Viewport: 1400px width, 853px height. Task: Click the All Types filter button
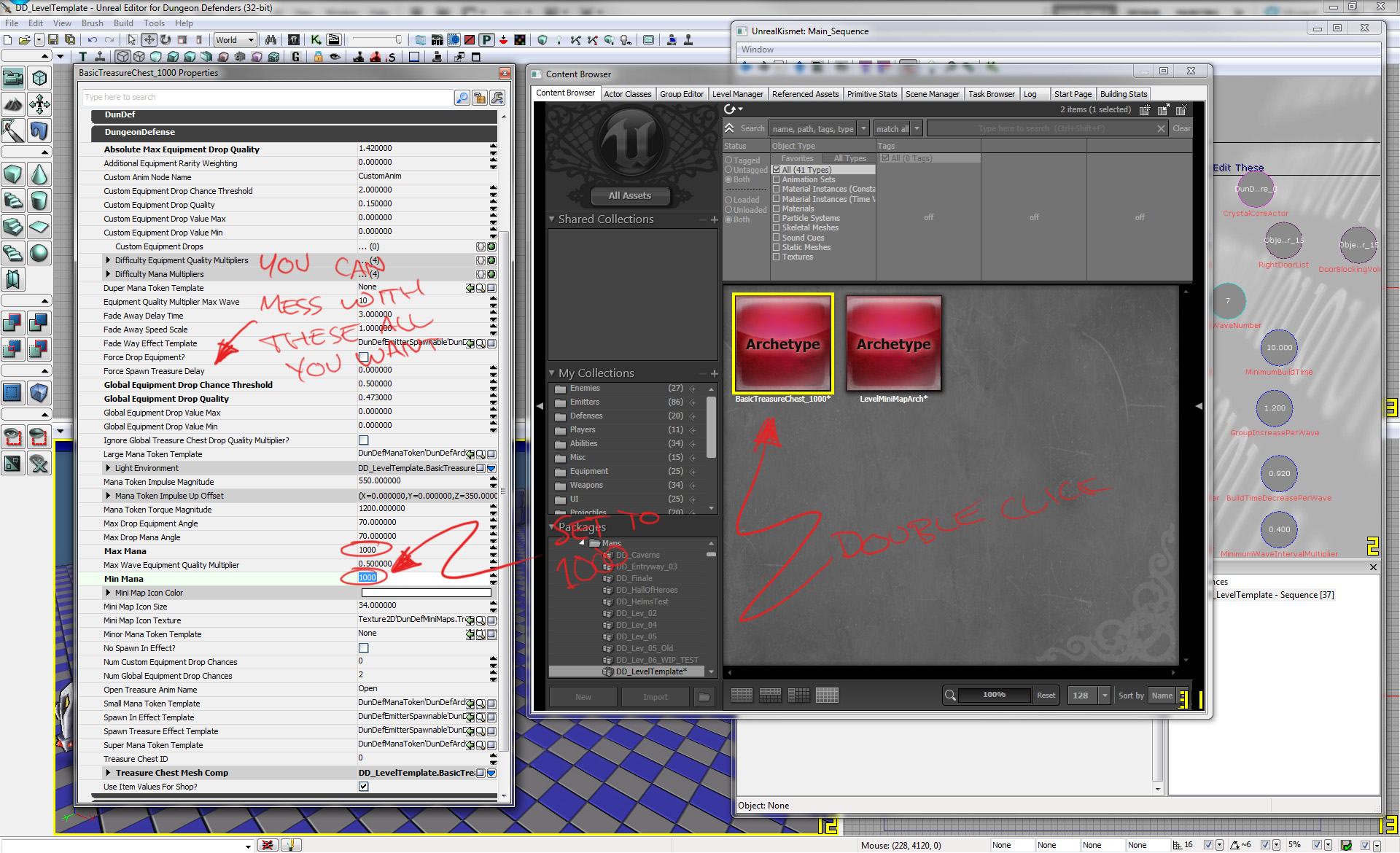pyautogui.click(x=849, y=158)
